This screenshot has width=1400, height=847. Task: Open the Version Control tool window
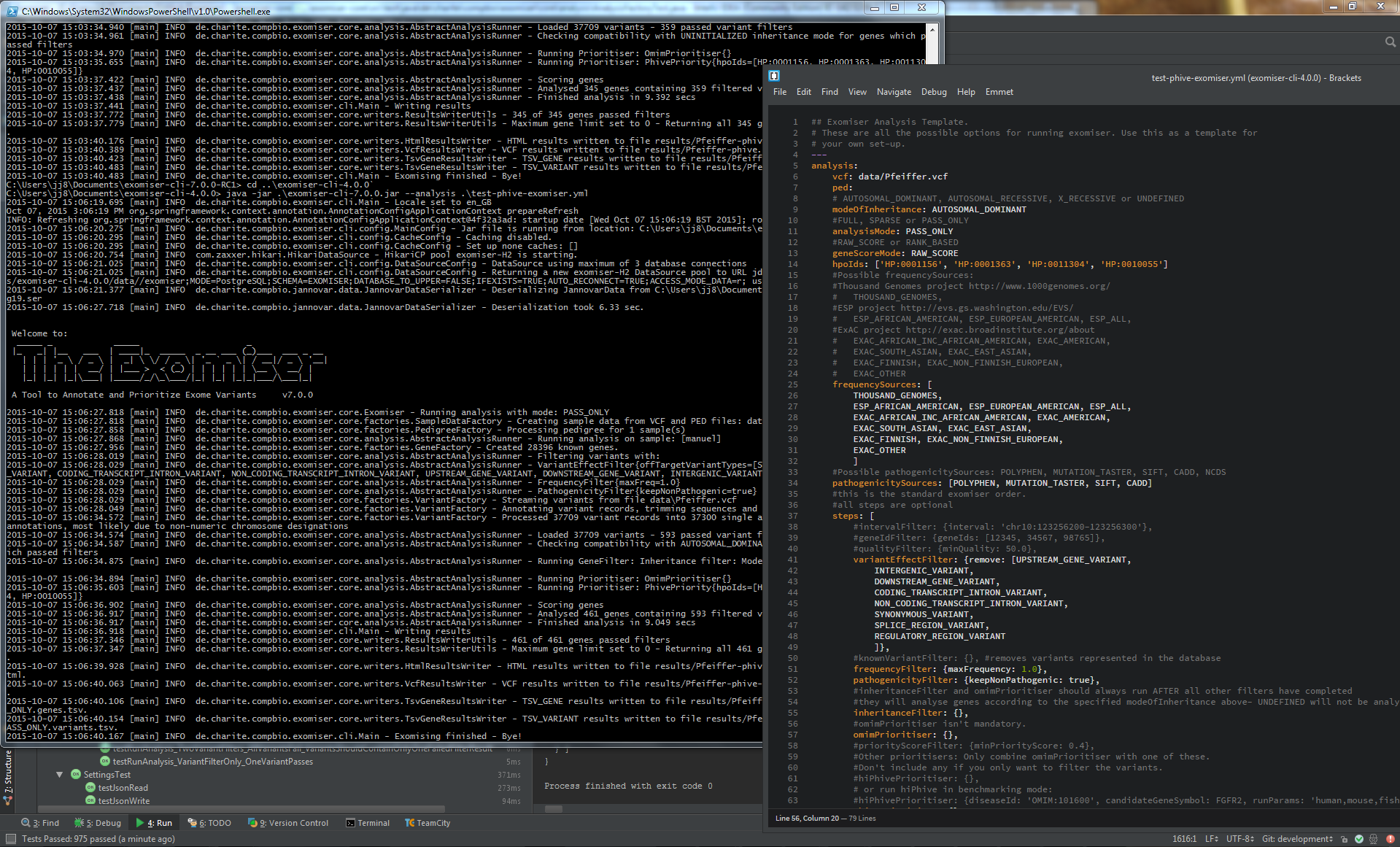tap(288, 823)
